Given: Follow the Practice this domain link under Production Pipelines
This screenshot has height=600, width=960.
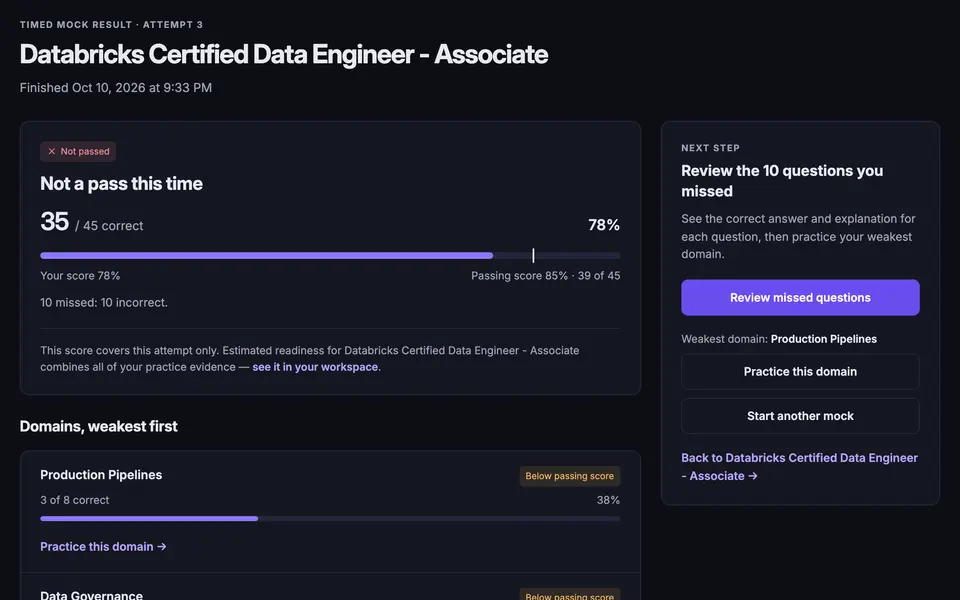Looking at the screenshot, I should (103, 547).
